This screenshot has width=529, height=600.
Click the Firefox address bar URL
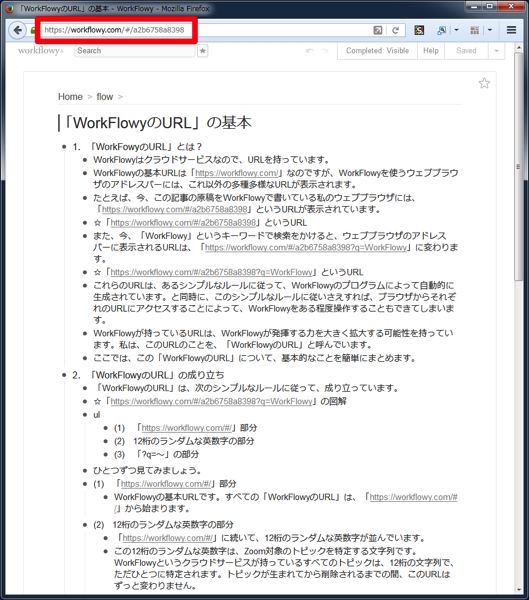(115, 30)
